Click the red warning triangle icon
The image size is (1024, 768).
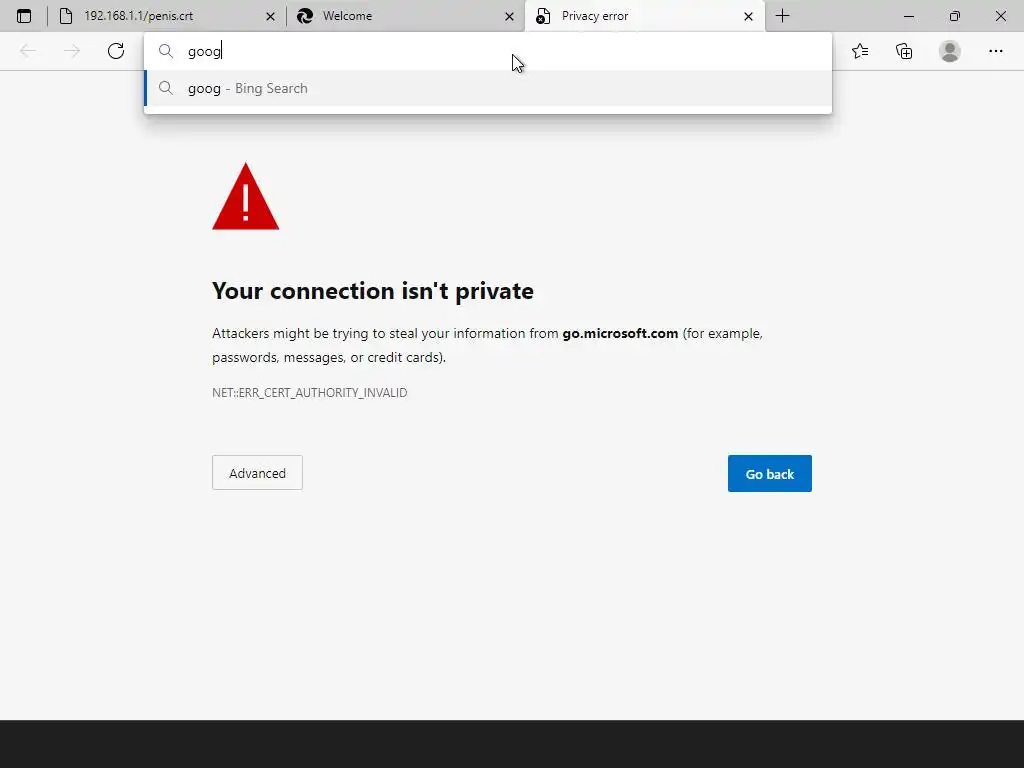pyautogui.click(x=245, y=198)
